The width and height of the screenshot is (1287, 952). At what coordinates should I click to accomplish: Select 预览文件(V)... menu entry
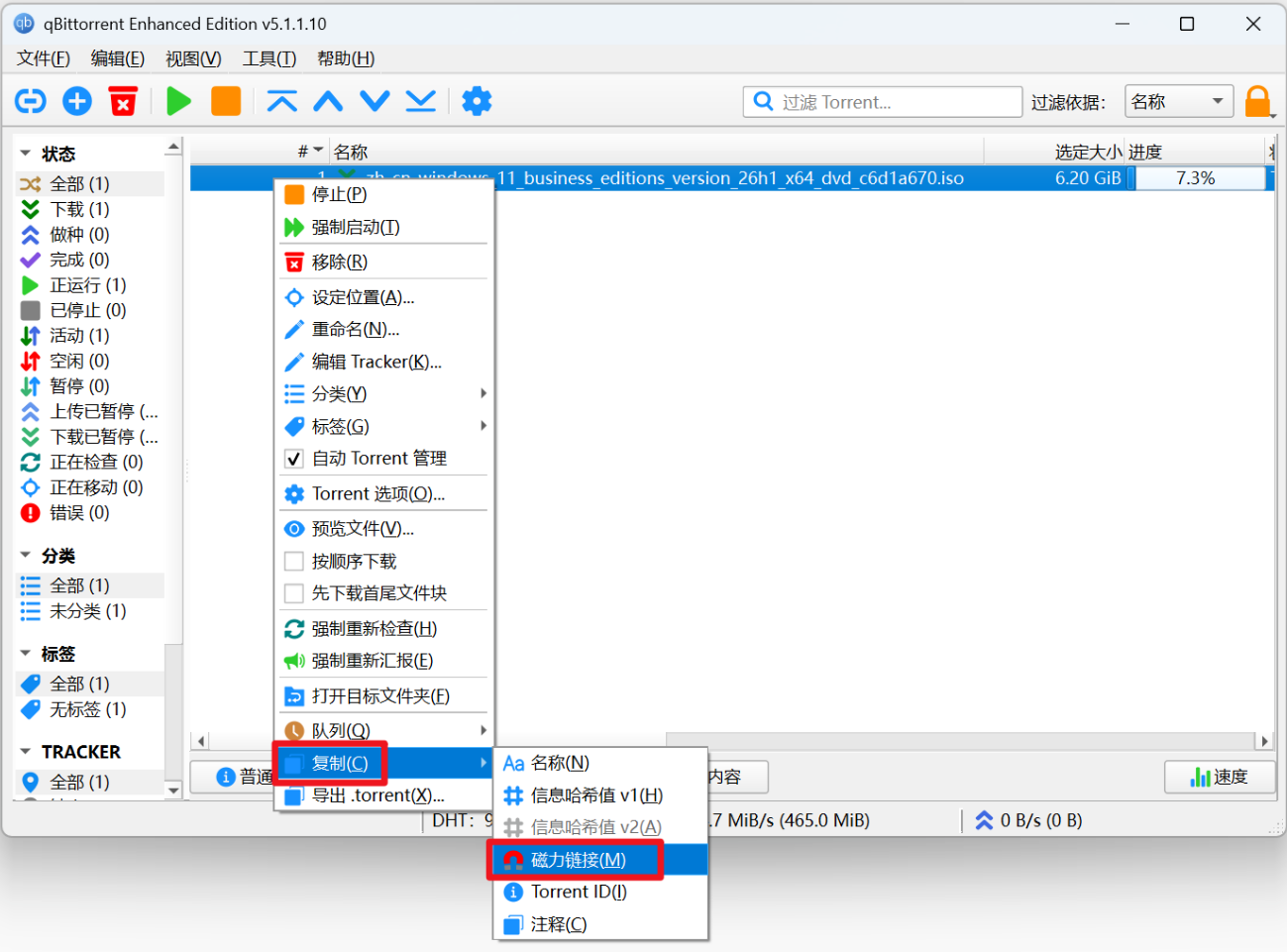(384, 529)
